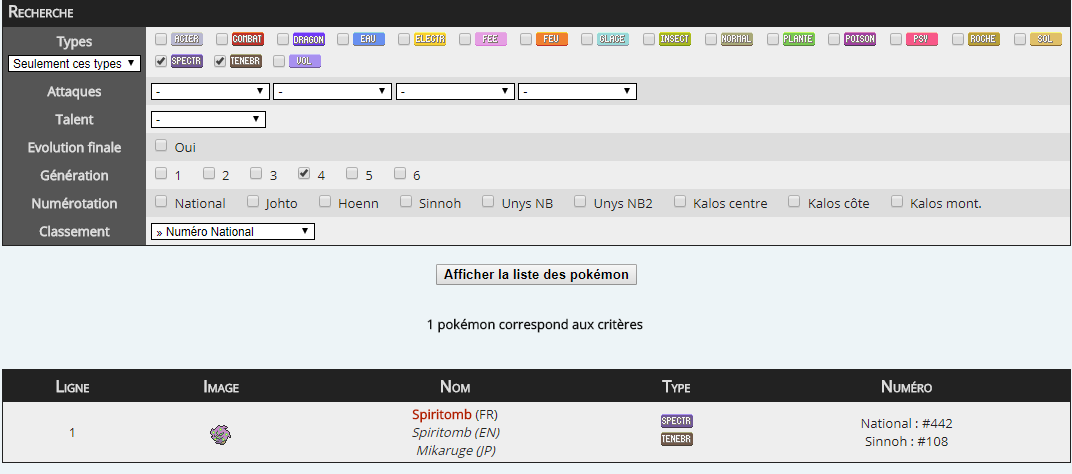The image size is (1072, 474).
Task: Check the Dragon type checkbox
Action: pyautogui.click(x=282, y=38)
